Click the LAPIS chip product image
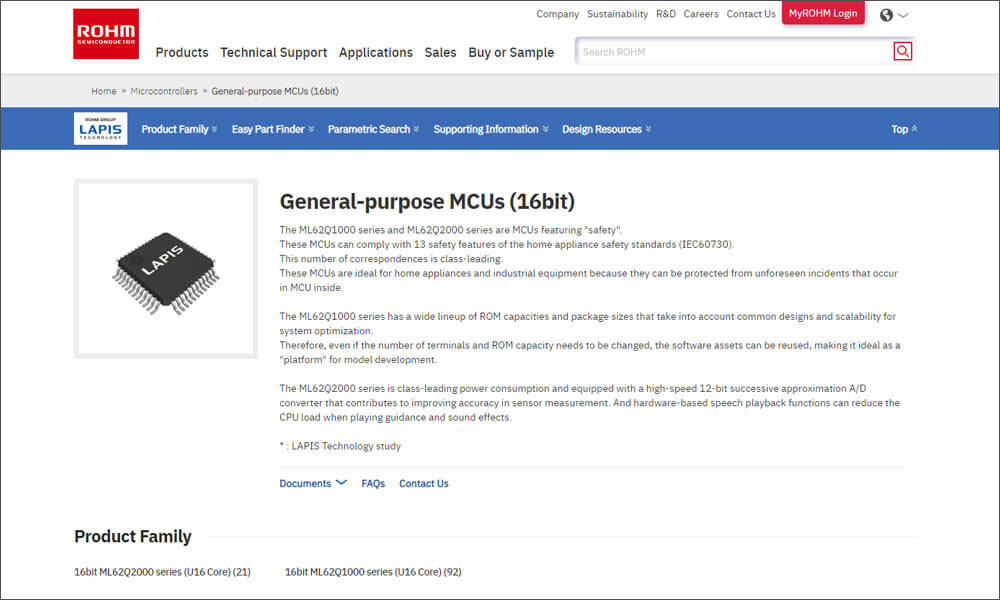The image size is (1000, 600). click(165, 268)
